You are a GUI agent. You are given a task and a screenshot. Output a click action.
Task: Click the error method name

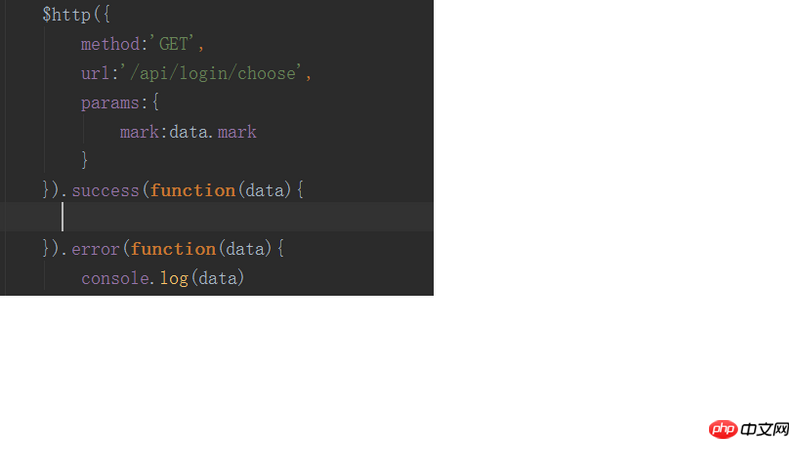point(96,249)
